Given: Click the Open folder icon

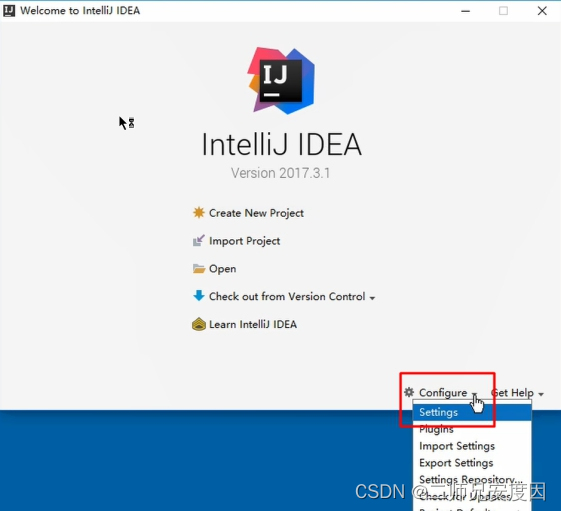Looking at the screenshot, I should click(199, 268).
